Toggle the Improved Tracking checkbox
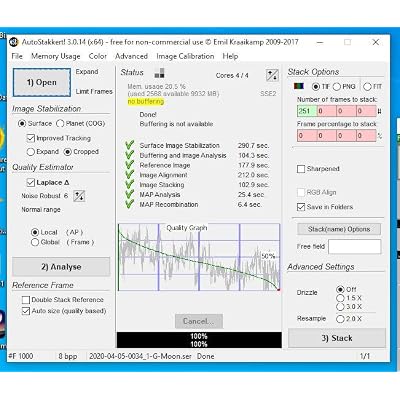 click(31, 138)
